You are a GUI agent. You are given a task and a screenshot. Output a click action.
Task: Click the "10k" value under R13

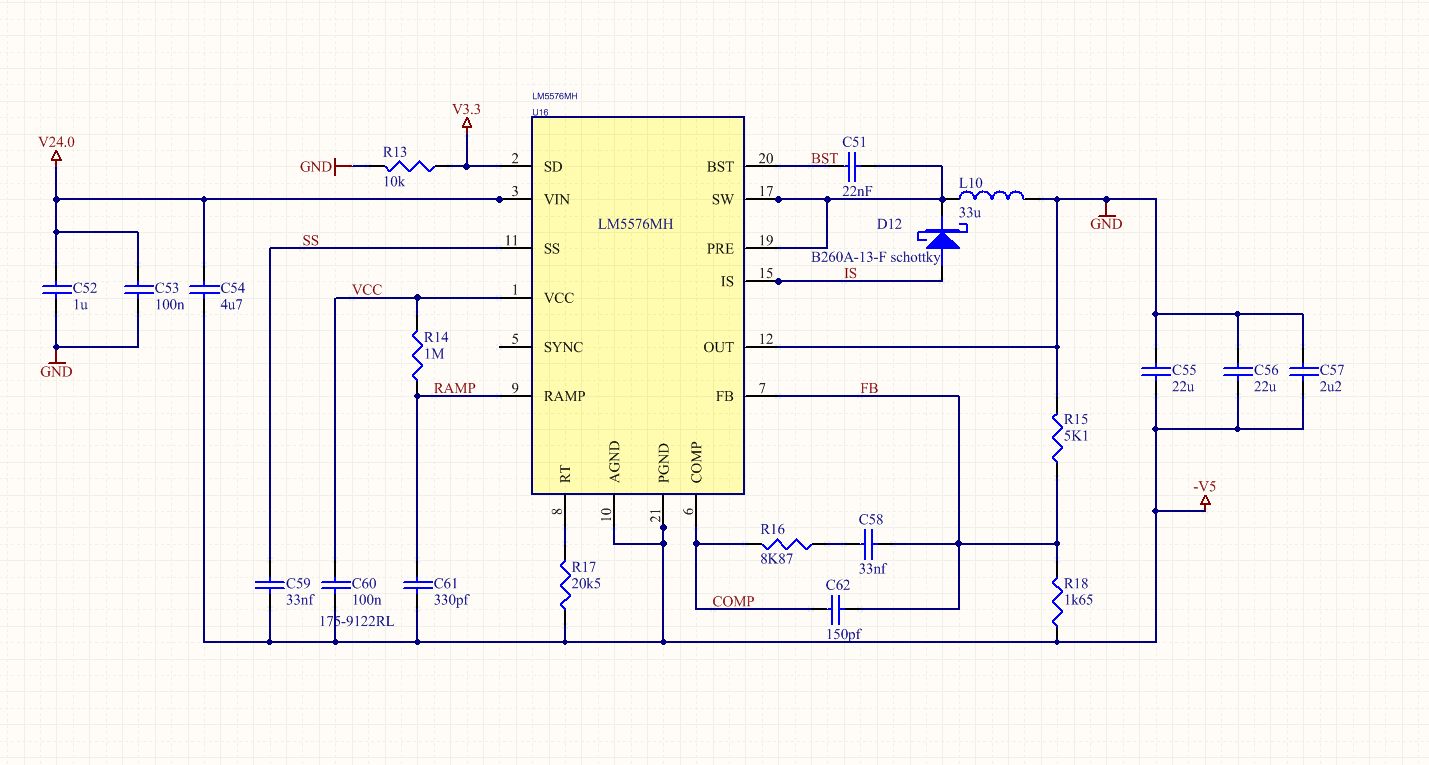[x=395, y=183]
